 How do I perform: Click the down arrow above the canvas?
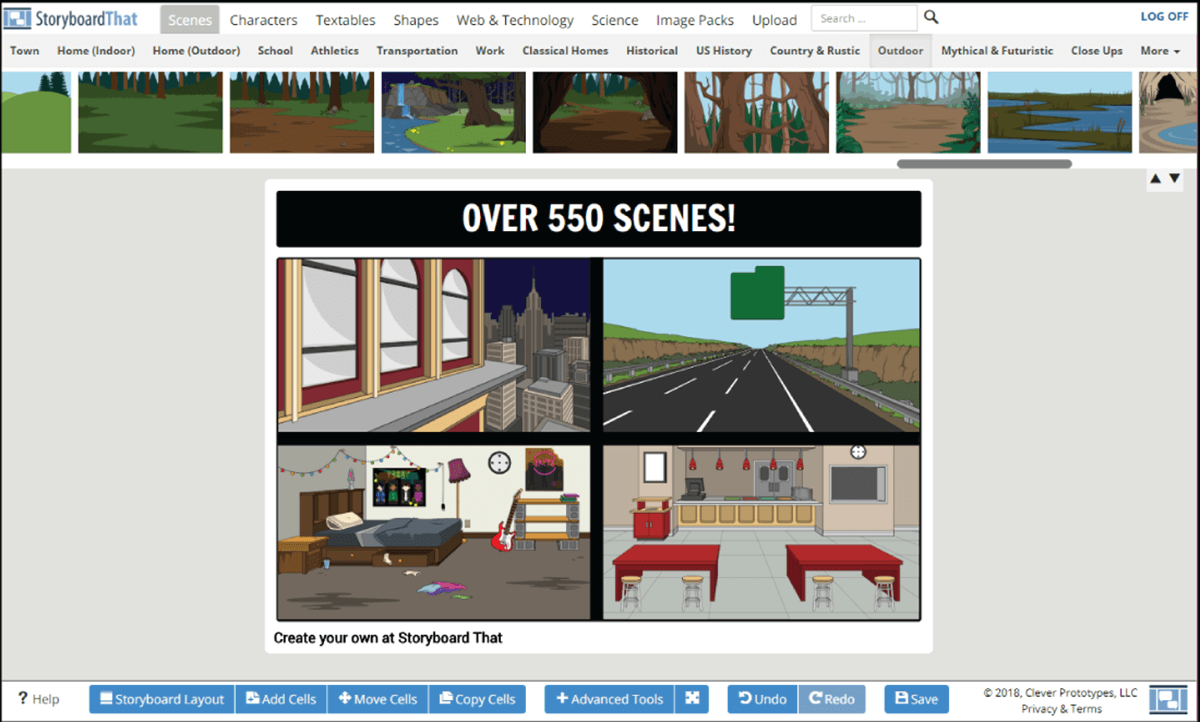click(1174, 178)
